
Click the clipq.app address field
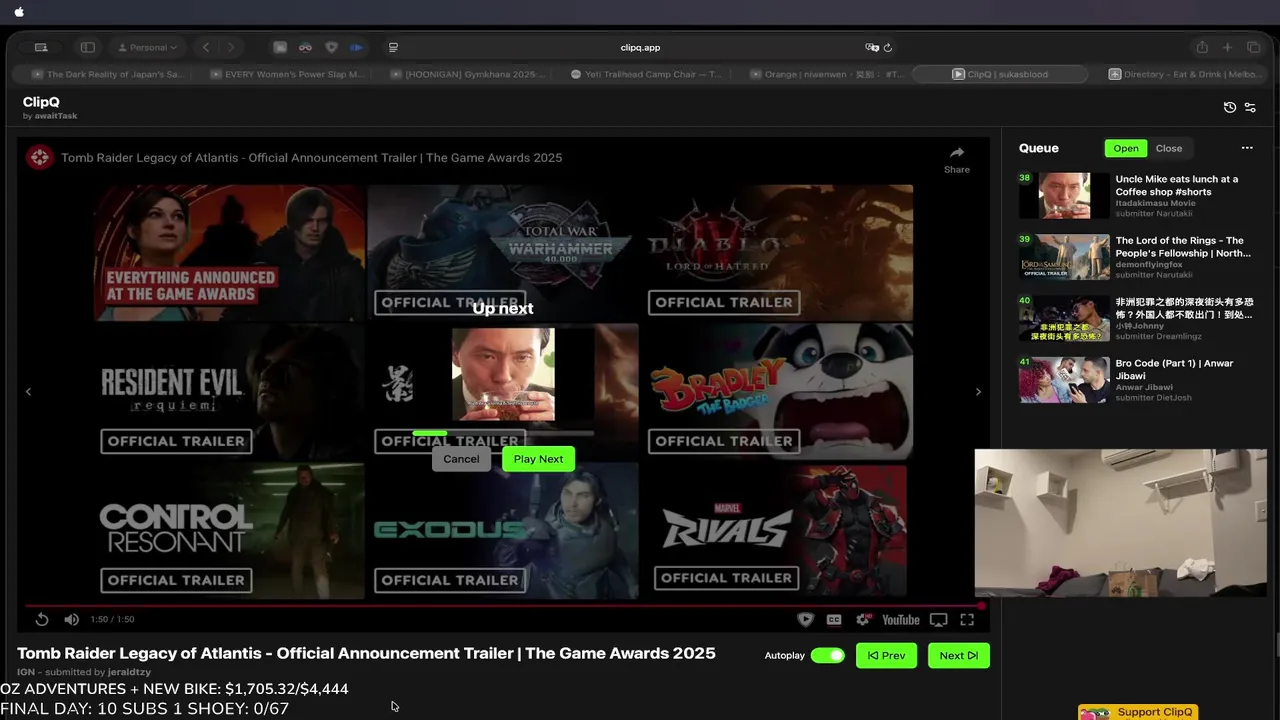(x=640, y=47)
